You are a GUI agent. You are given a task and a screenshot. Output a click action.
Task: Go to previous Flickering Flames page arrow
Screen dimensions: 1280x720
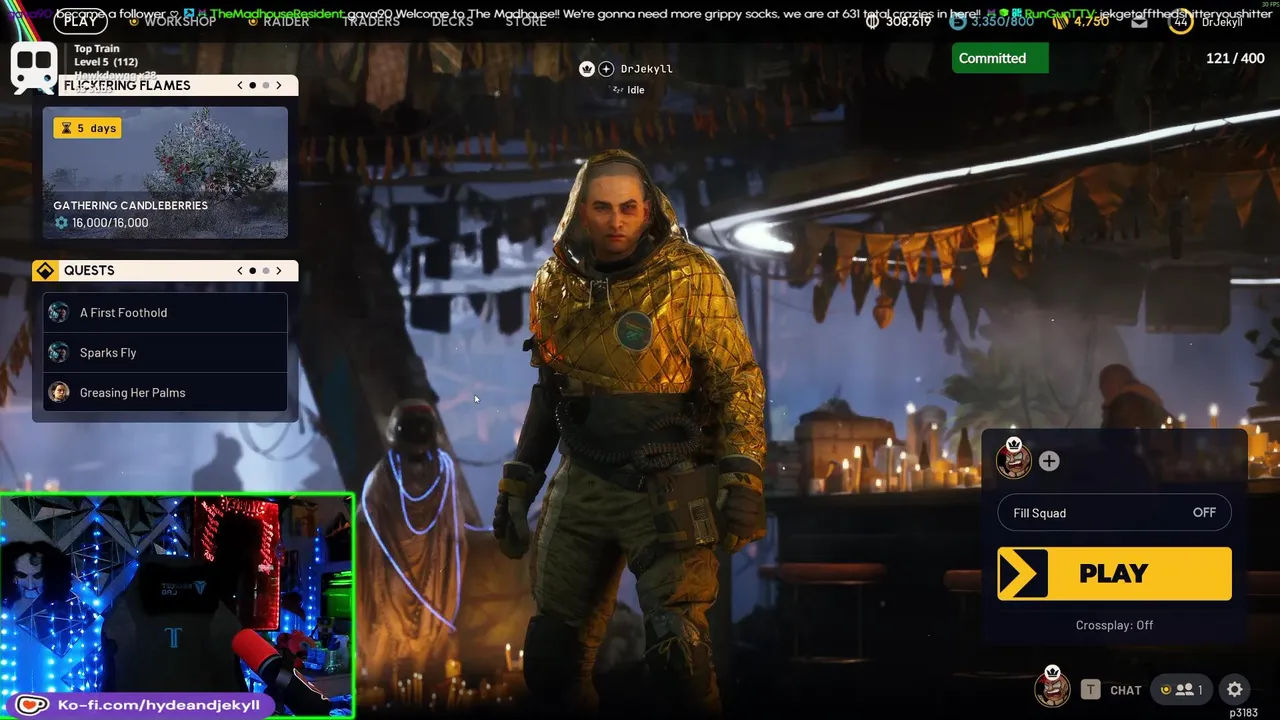coord(240,85)
